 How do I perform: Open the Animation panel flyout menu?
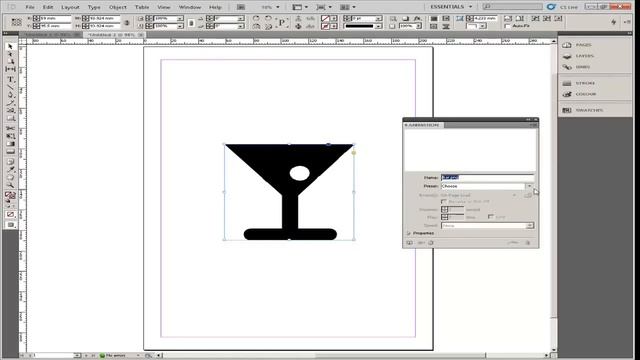[x=534, y=125]
